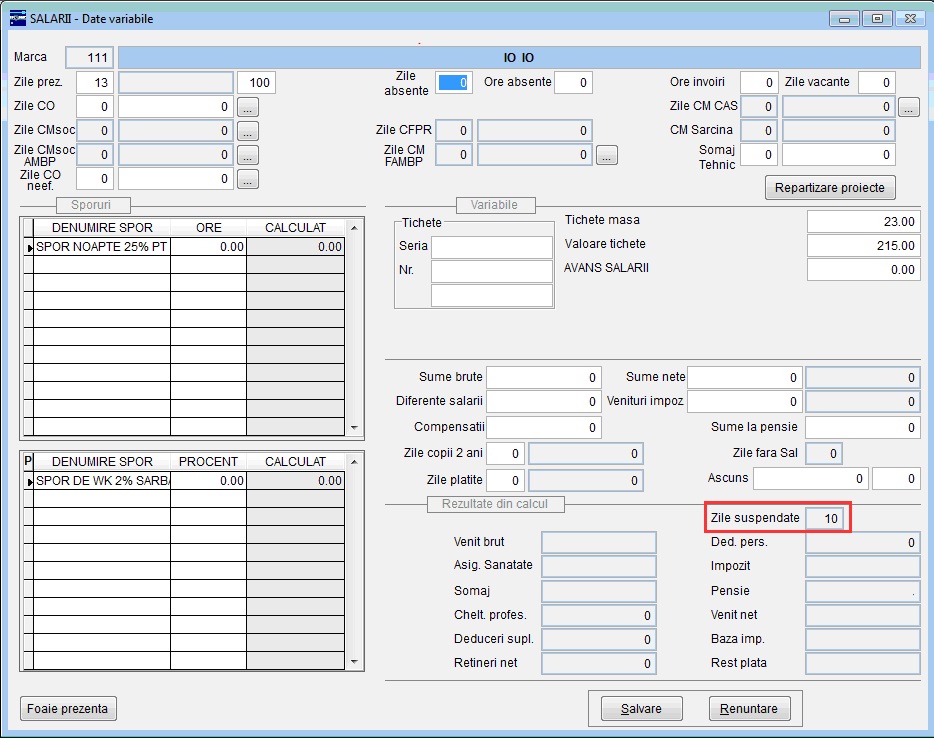Open the Zile CMsoc details ellipsis button
This screenshot has height=738, width=934.
(x=248, y=131)
